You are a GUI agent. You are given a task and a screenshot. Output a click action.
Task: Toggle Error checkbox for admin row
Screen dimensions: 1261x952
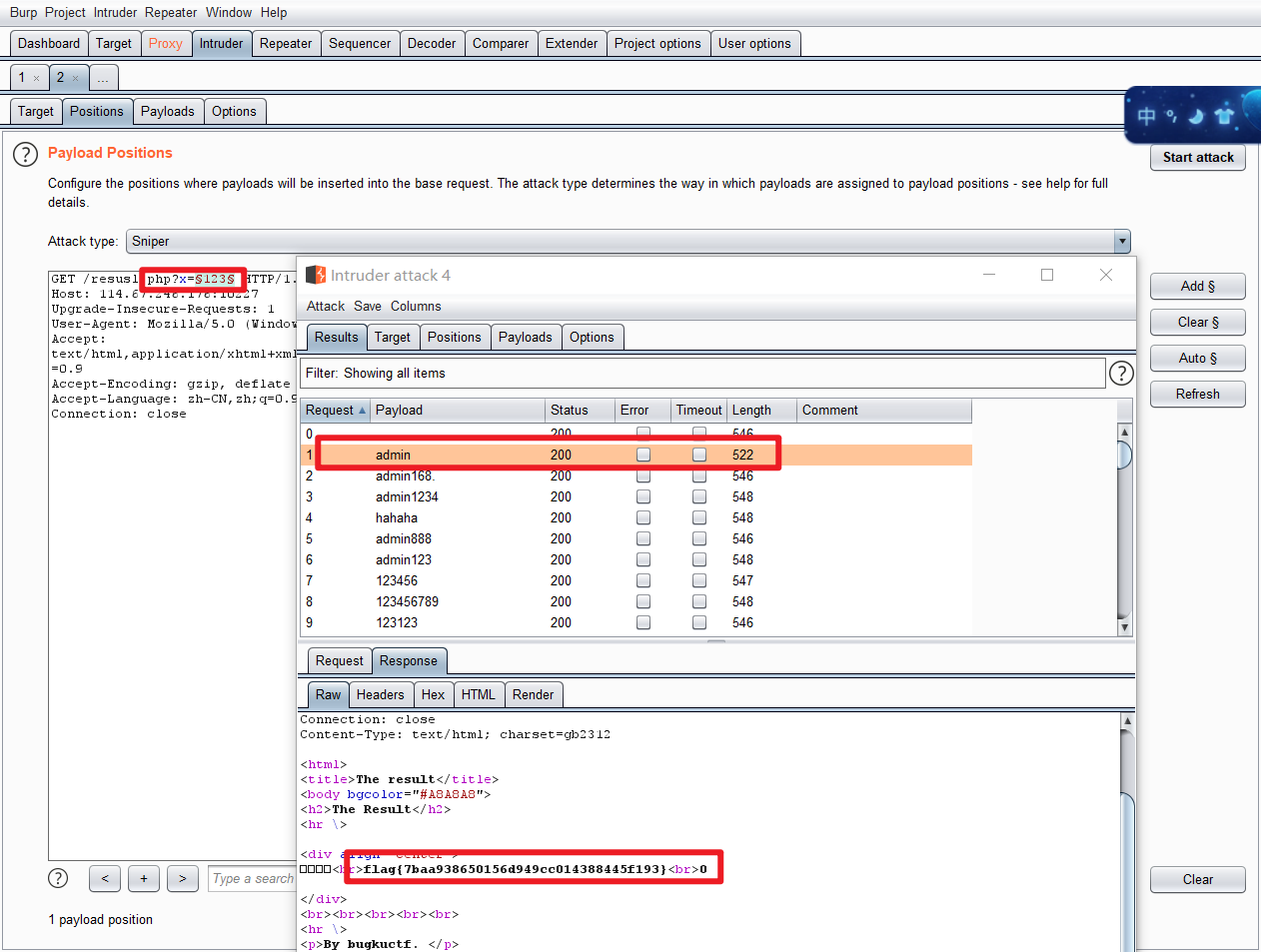coord(643,455)
